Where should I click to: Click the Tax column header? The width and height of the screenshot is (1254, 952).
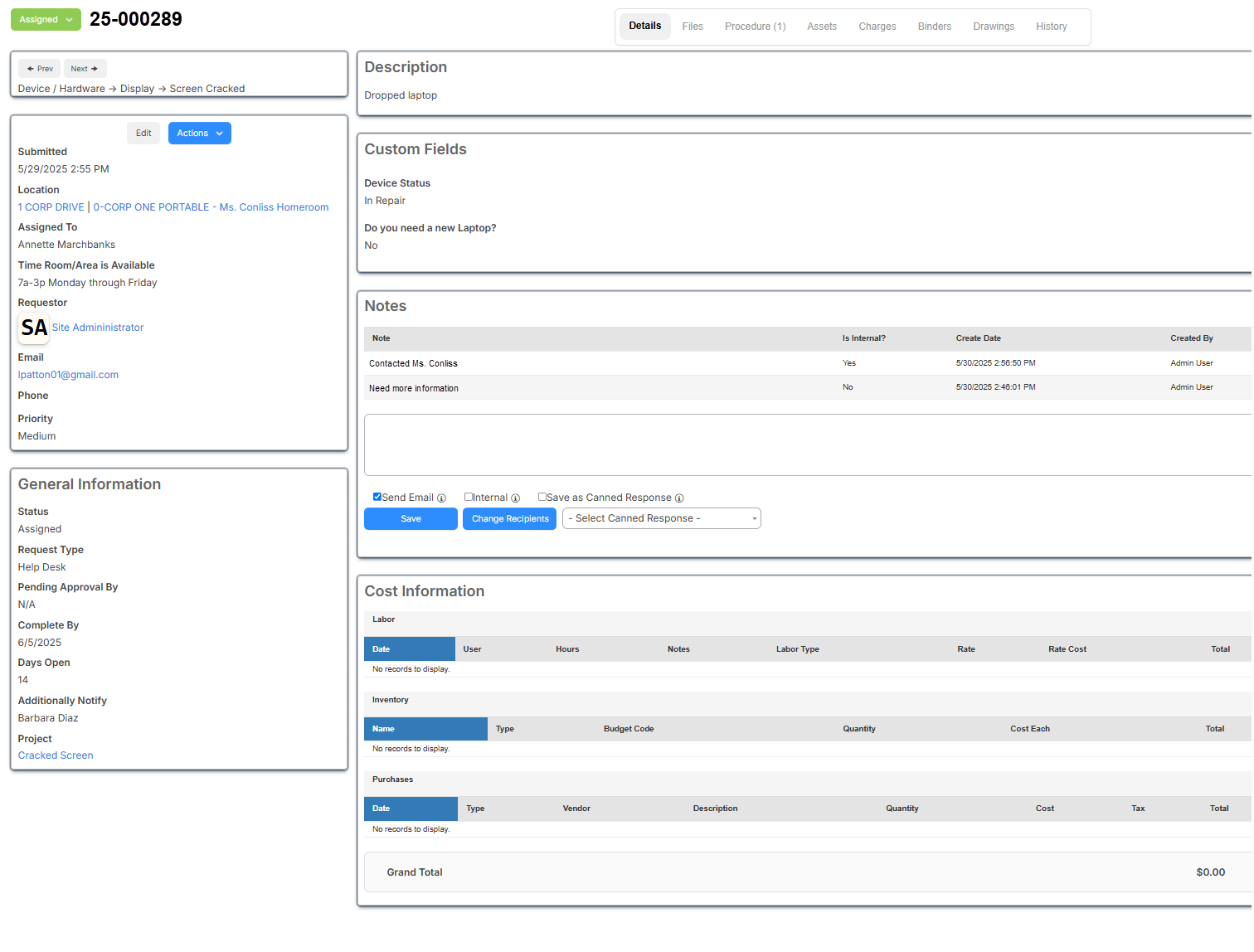1138,809
